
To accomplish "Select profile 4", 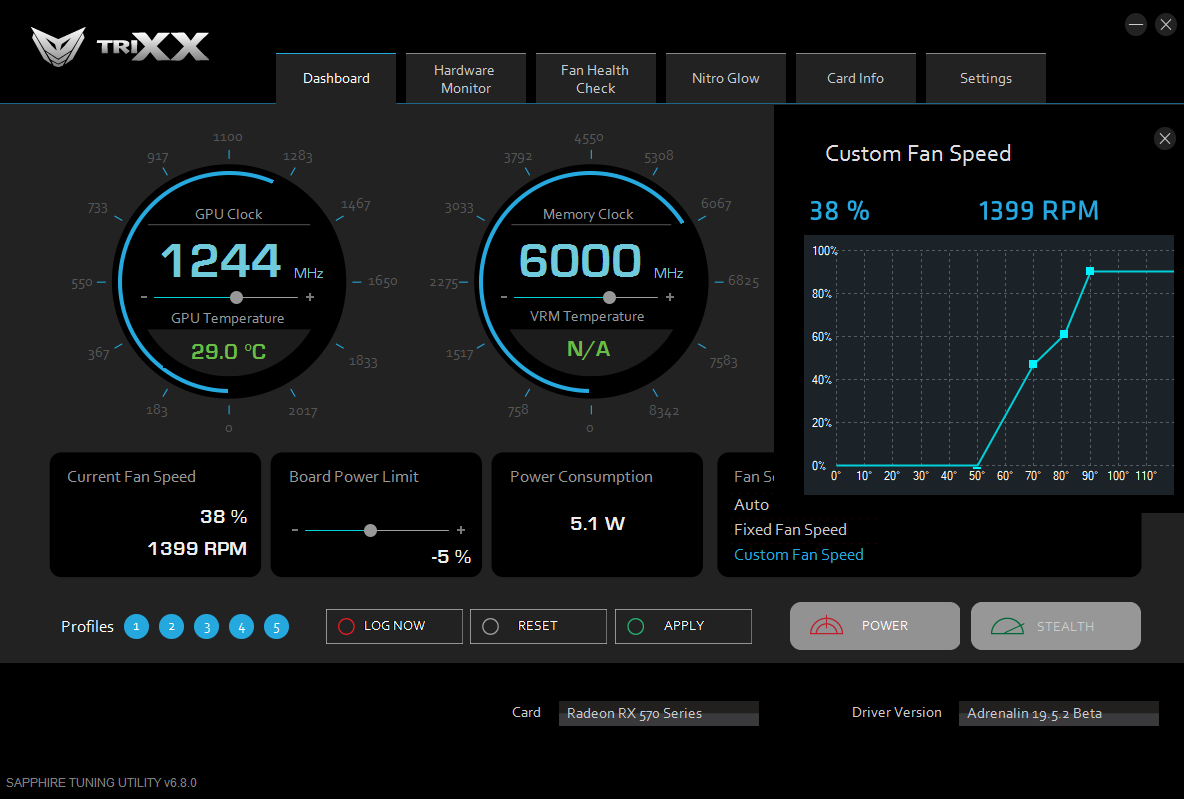I will pyautogui.click(x=242, y=626).
